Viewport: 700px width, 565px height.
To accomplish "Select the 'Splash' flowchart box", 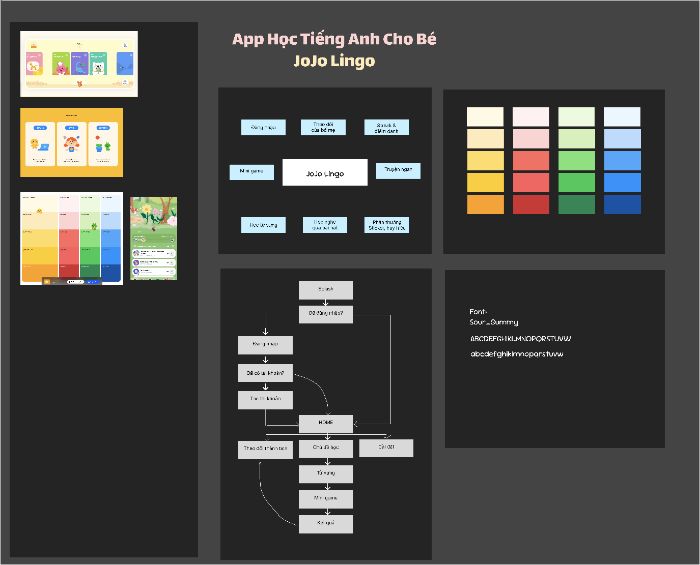I will click(x=326, y=290).
